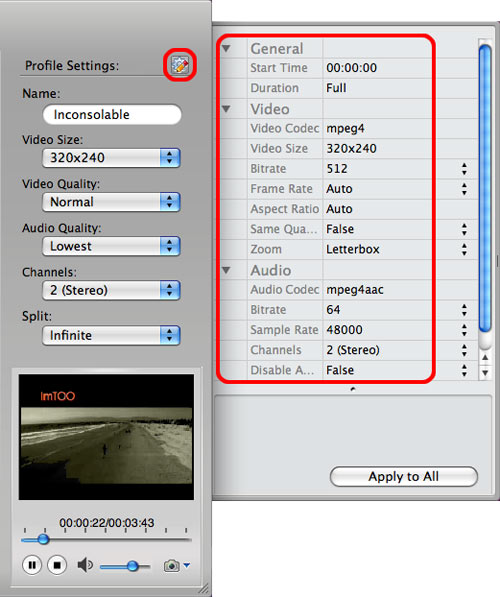The height and width of the screenshot is (597, 500).
Task: Click the Name field containing Inconsolable
Action: 112,115
